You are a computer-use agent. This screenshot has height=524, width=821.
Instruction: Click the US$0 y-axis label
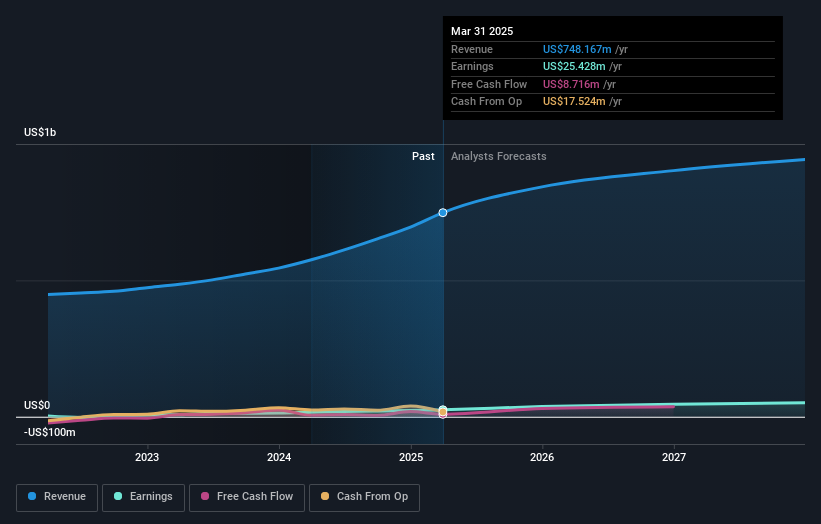point(37,405)
